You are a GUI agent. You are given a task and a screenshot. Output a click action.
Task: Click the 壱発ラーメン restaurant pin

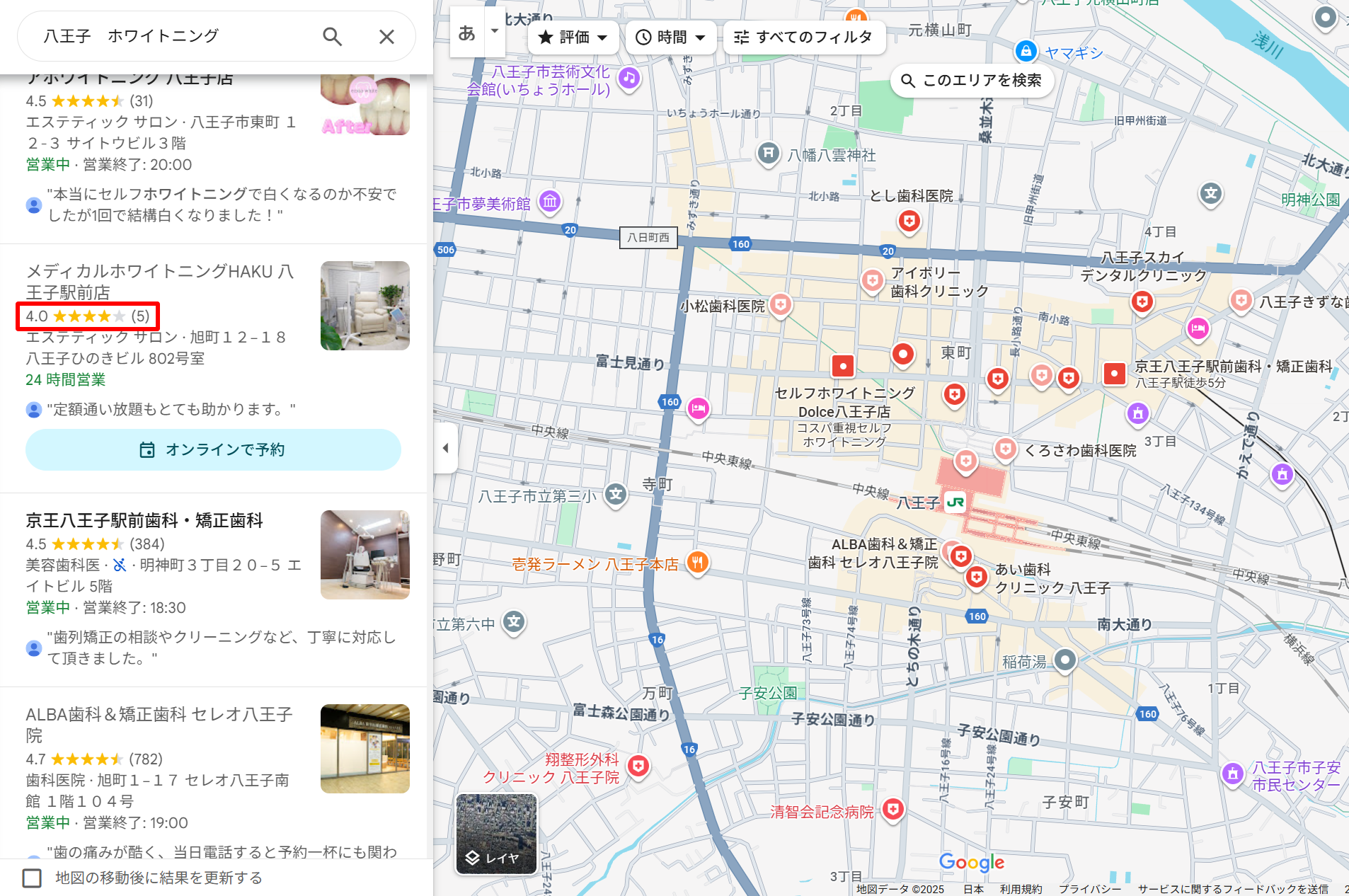point(697,563)
